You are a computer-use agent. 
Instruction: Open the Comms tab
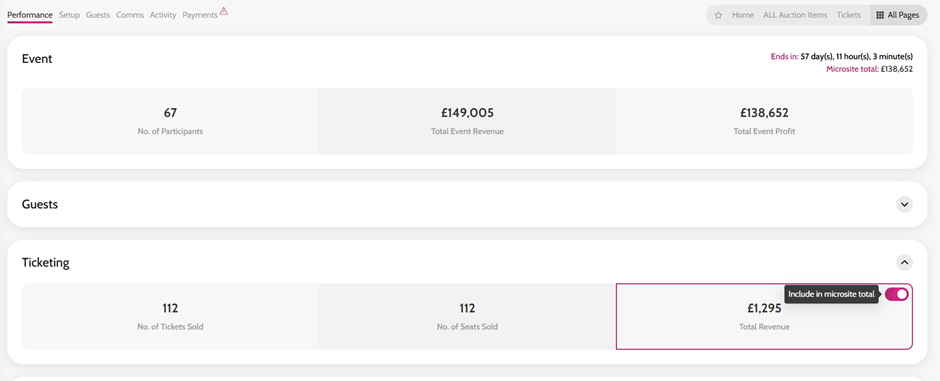[x=130, y=15]
